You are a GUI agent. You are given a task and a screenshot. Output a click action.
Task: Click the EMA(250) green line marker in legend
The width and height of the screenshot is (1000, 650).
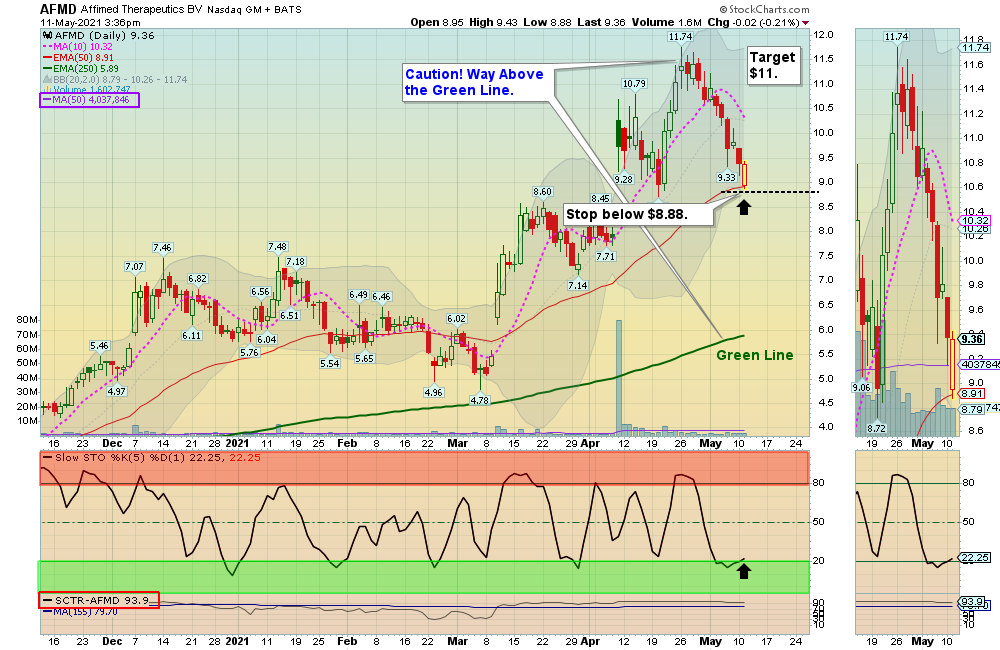pos(47,67)
